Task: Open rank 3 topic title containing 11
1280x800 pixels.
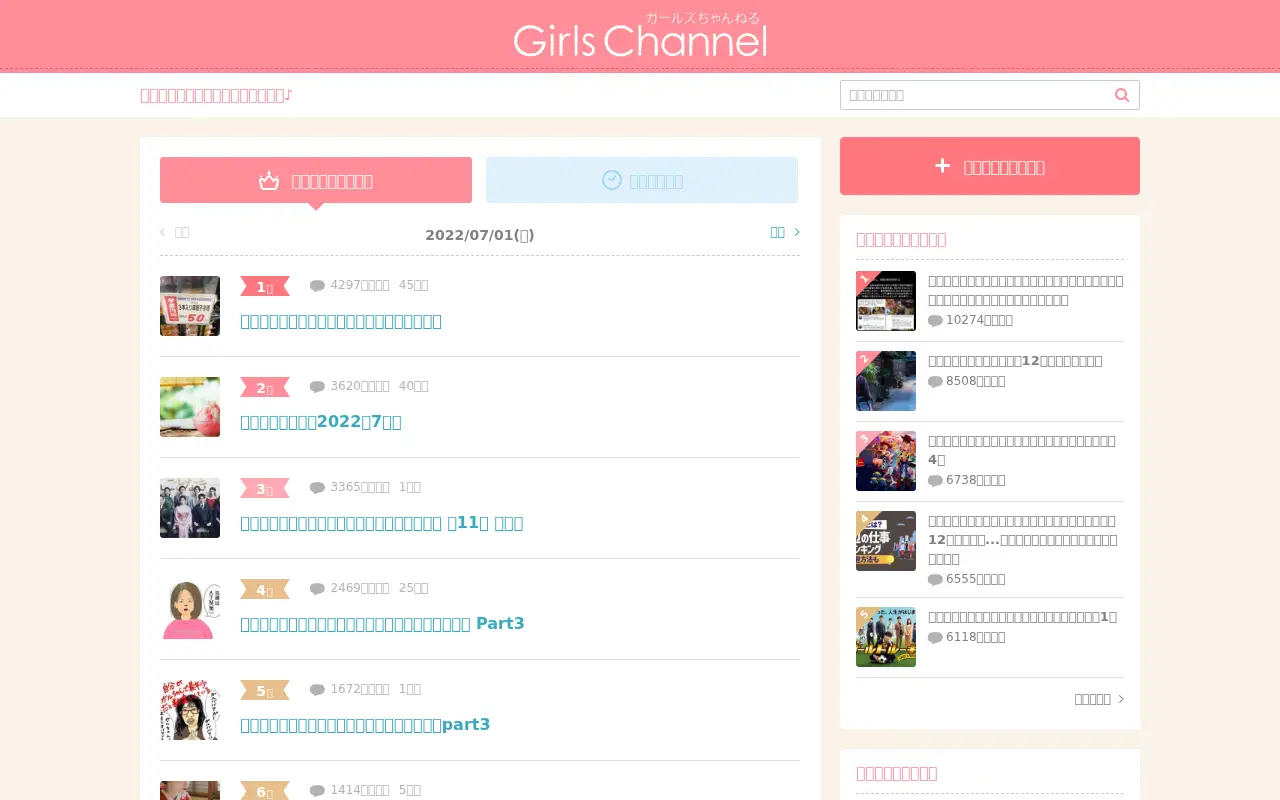Action: [x=382, y=523]
